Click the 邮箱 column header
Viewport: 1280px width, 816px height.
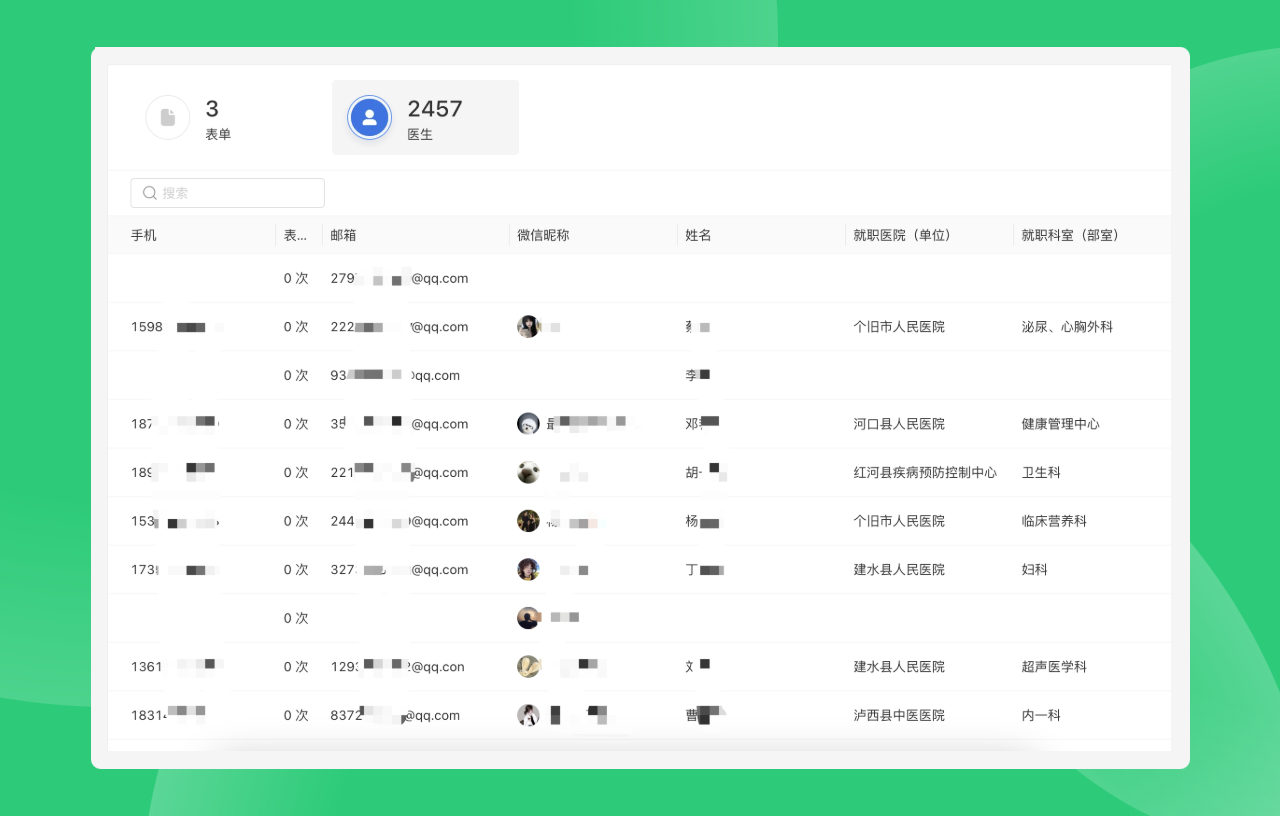coord(343,236)
